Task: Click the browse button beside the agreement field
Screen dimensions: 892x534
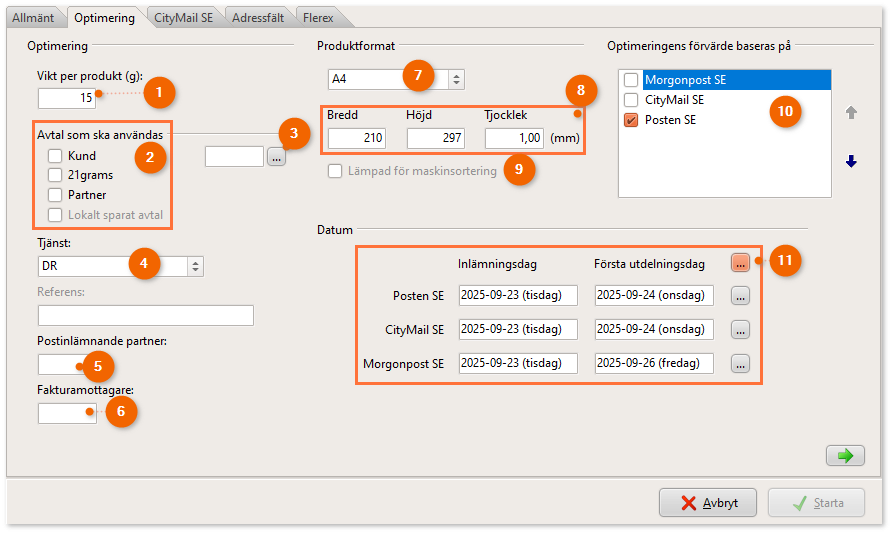Action: (x=277, y=156)
